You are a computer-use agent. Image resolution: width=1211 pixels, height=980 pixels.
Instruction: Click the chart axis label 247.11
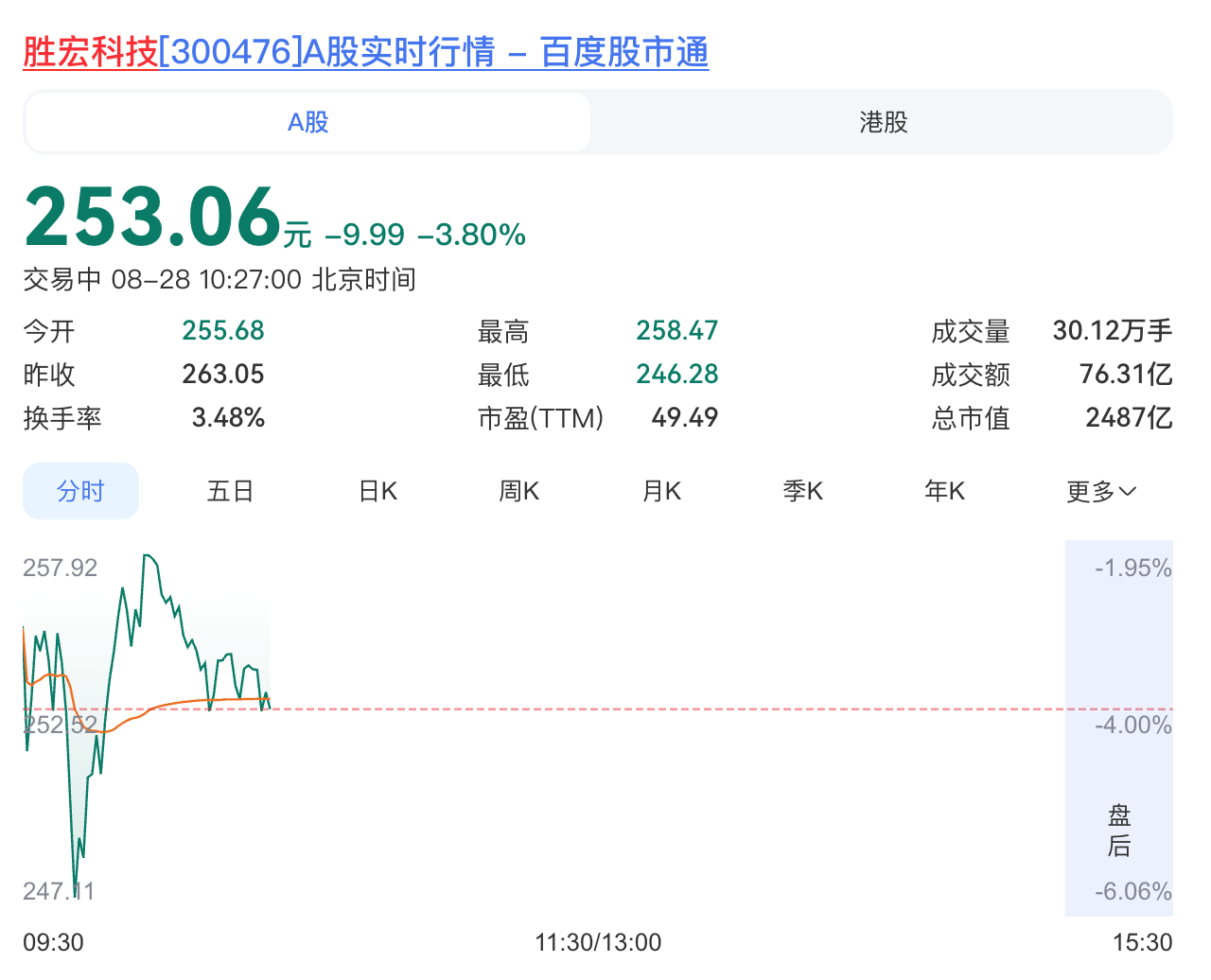click(x=59, y=891)
